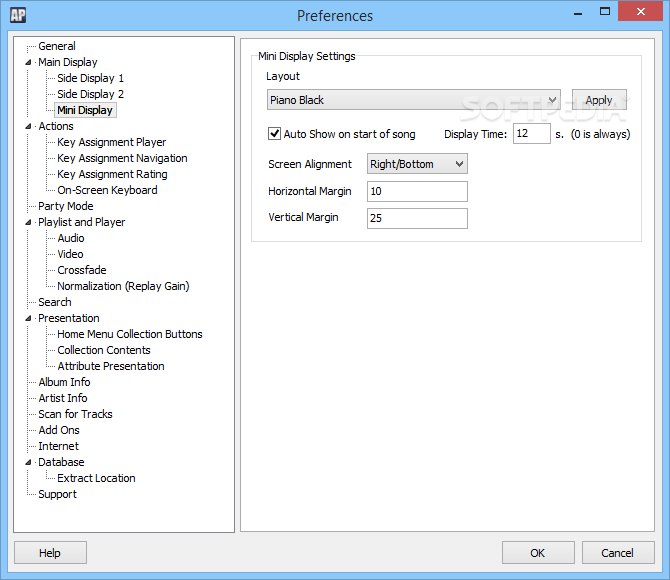Select Presentation tree item
Screen dimensions: 670x580
point(69,318)
